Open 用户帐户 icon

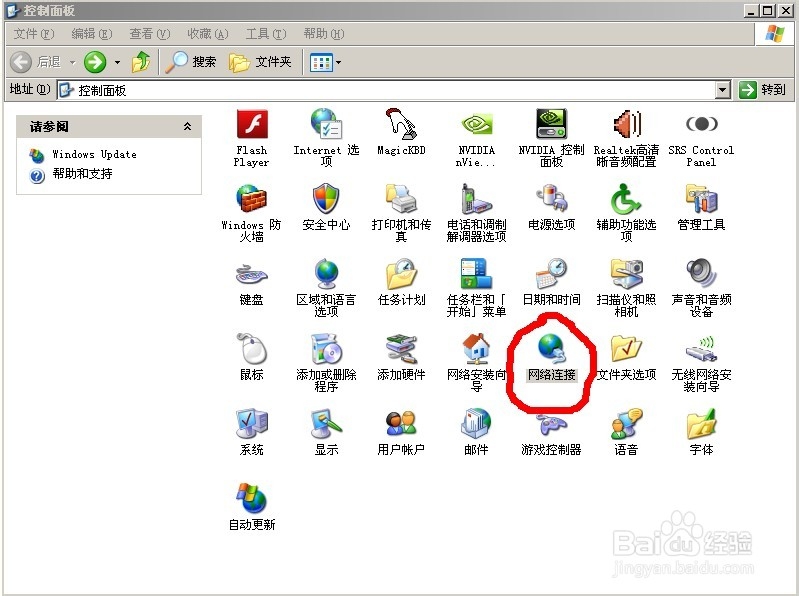[401, 423]
